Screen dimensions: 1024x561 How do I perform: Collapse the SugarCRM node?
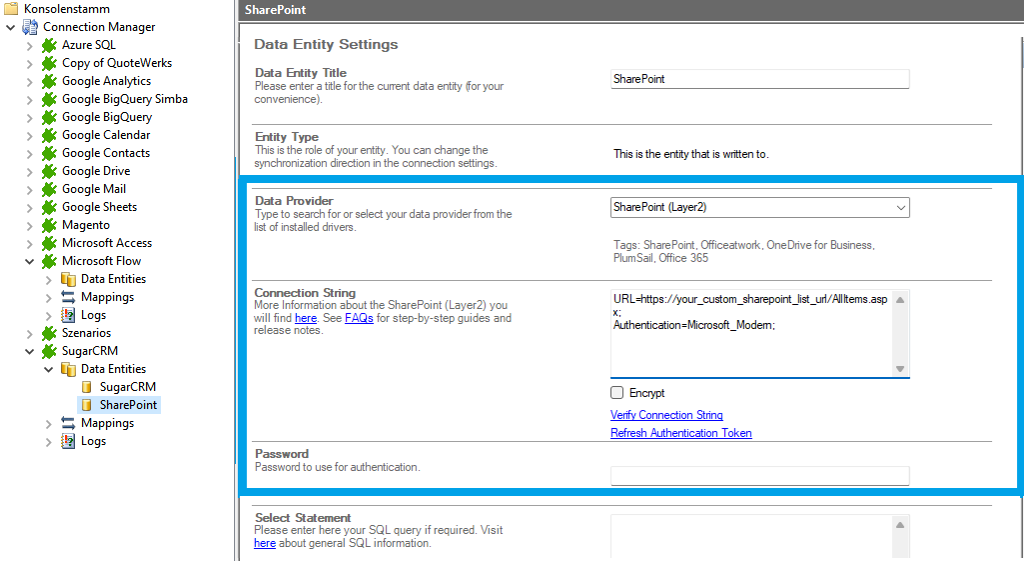click(29, 351)
